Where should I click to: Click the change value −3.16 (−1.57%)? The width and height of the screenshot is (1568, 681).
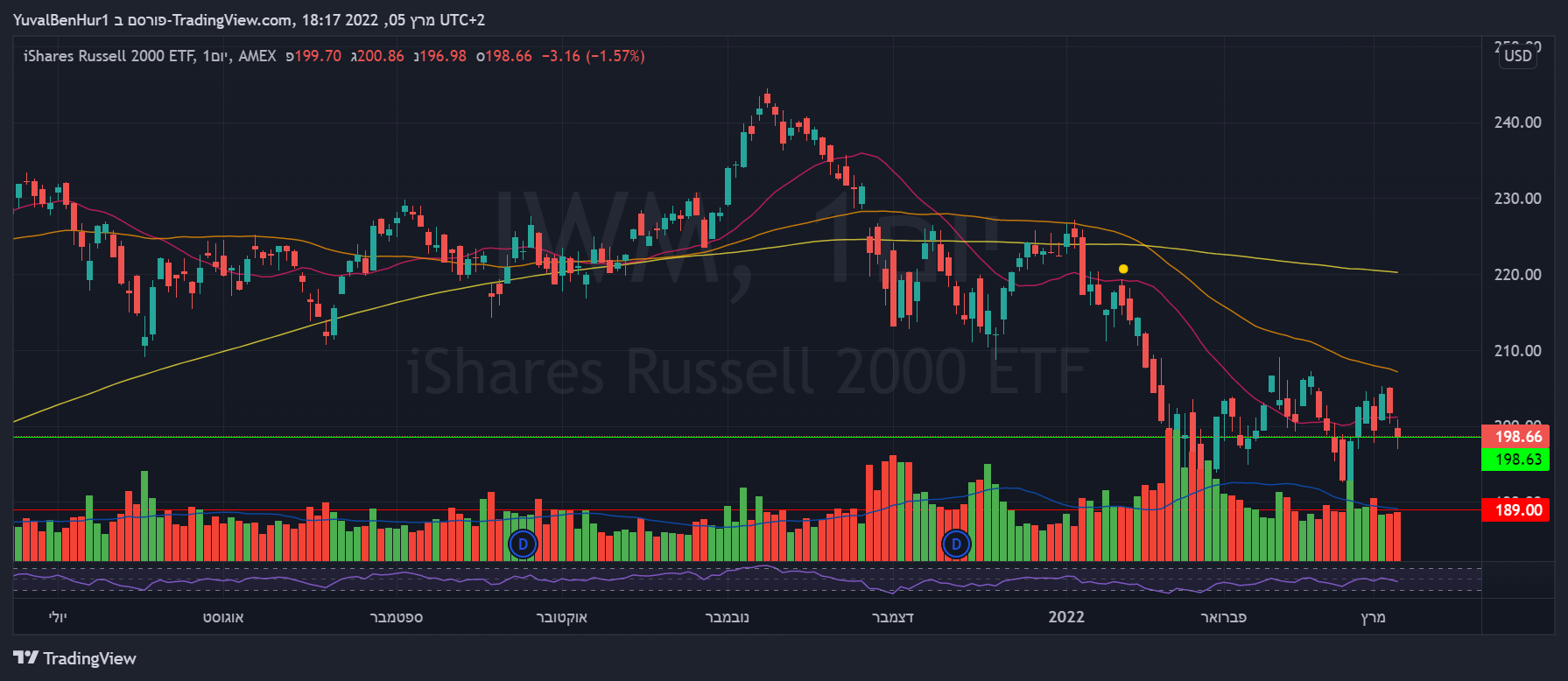pos(594,56)
